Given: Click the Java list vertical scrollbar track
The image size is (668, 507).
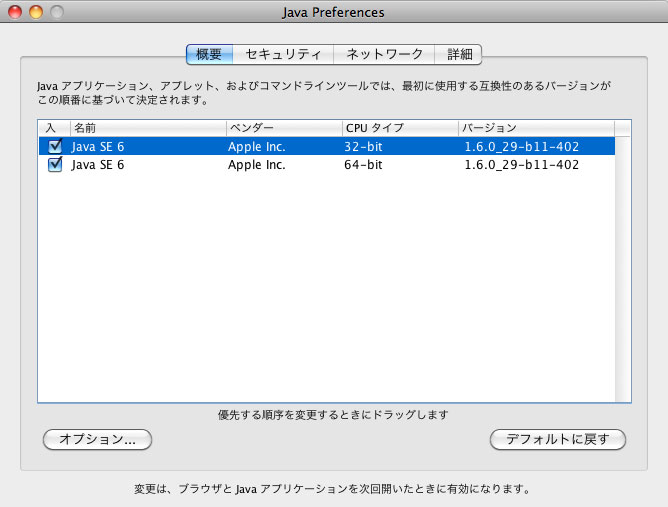Looking at the screenshot, I should click(x=623, y=270).
